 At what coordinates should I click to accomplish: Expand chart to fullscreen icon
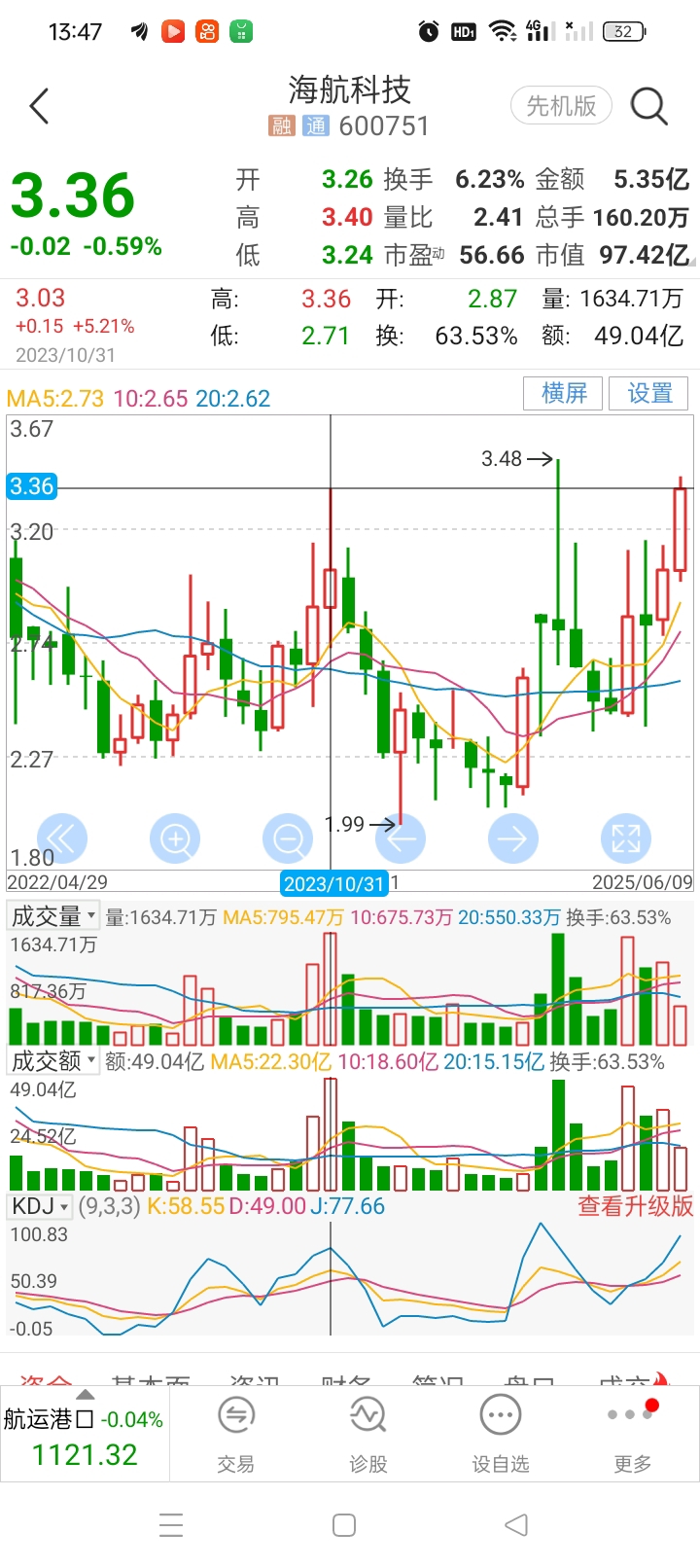click(626, 838)
